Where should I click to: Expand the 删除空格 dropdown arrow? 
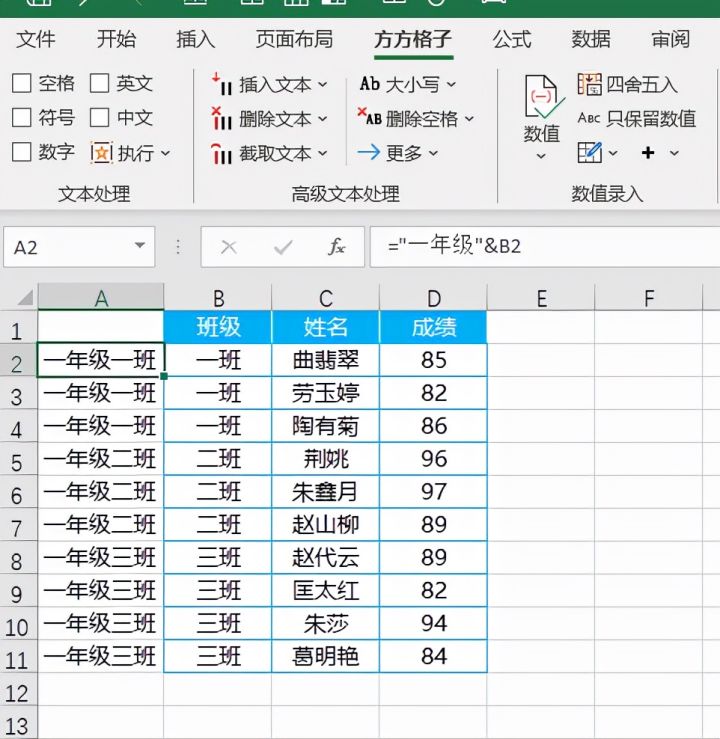click(x=469, y=118)
